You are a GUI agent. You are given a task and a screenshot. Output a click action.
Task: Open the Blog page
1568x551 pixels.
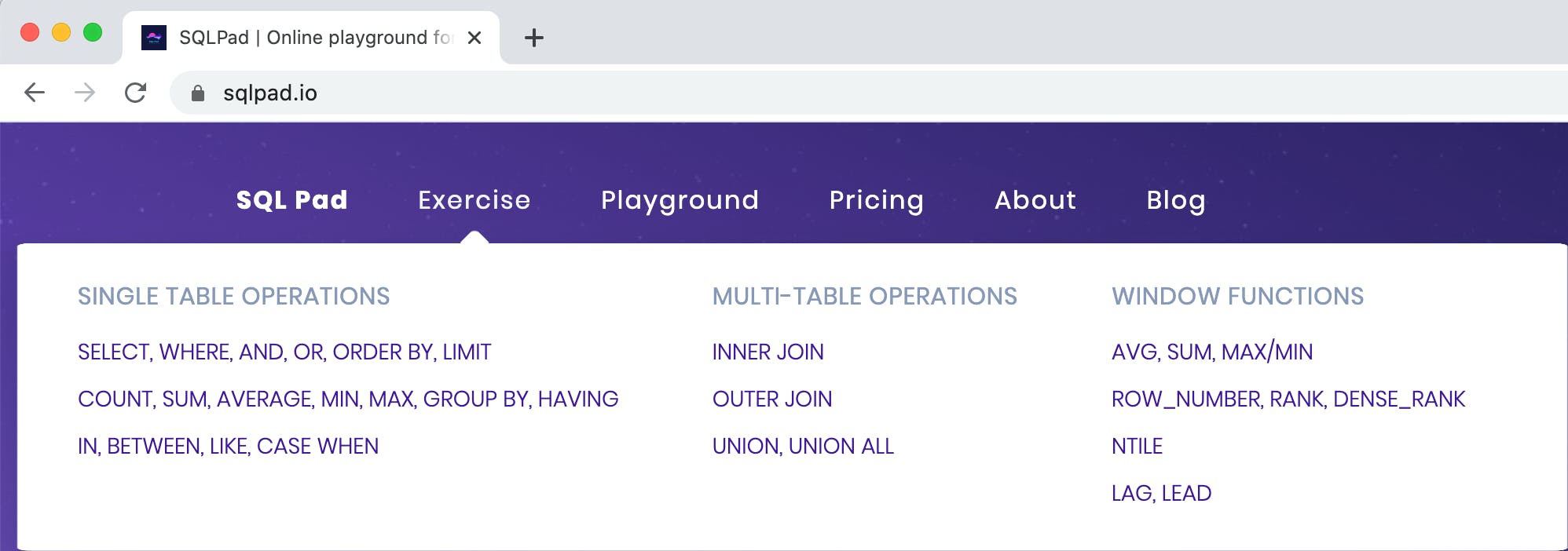point(1176,200)
